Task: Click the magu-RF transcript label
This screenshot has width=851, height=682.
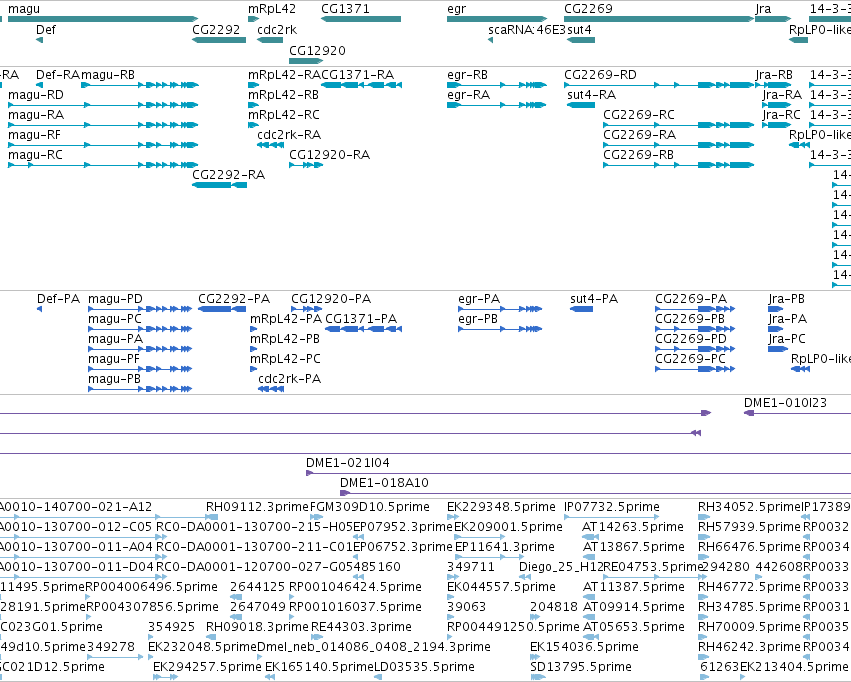Action: click(x=34, y=135)
